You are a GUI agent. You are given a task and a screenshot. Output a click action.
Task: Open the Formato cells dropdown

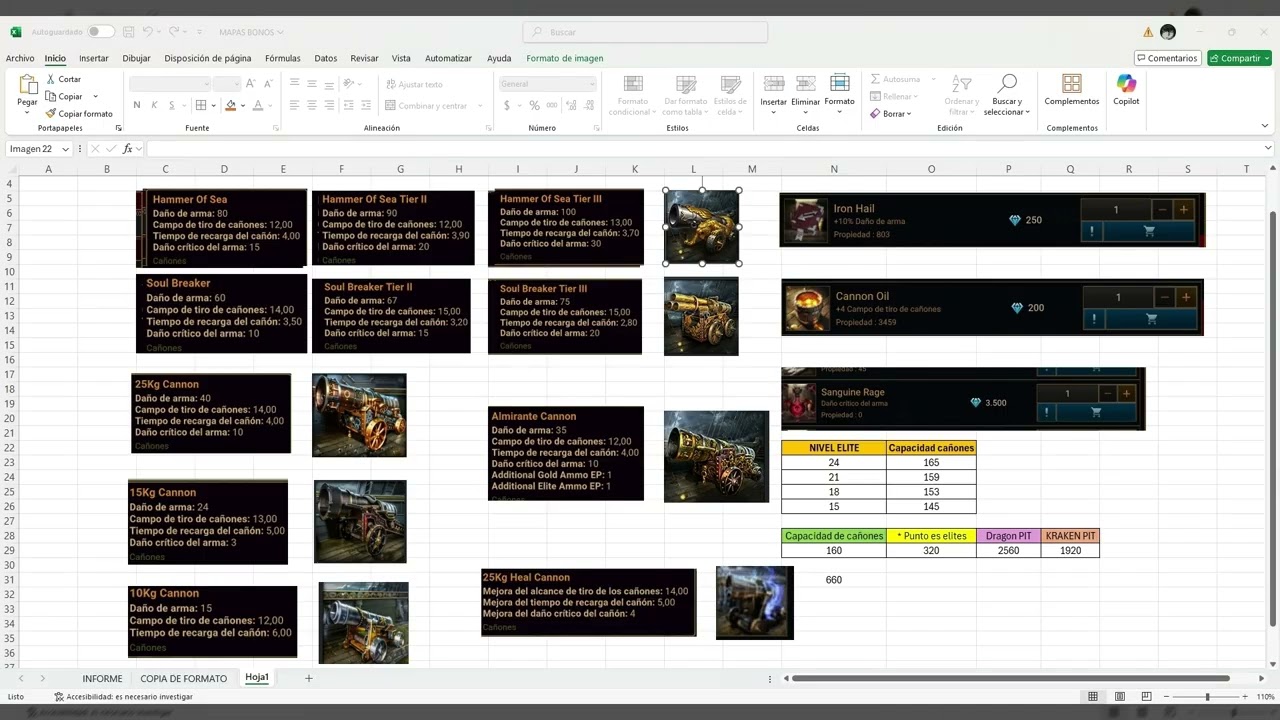839,112
